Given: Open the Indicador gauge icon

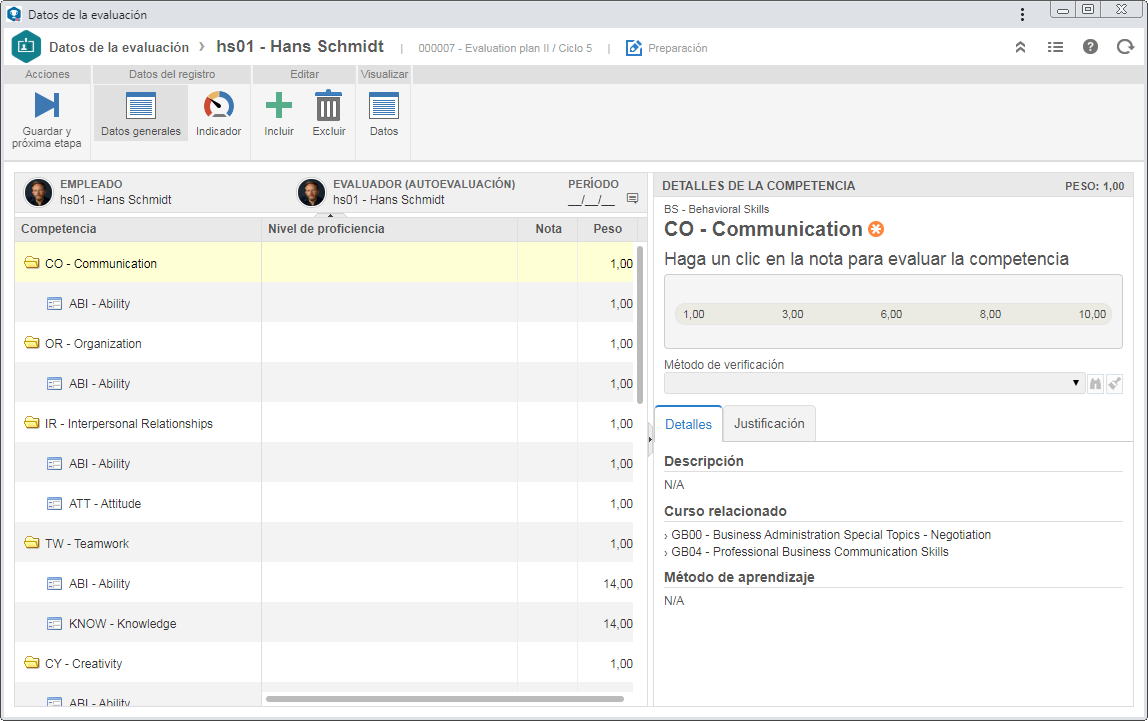Looking at the screenshot, I should (x=218, y=105).
